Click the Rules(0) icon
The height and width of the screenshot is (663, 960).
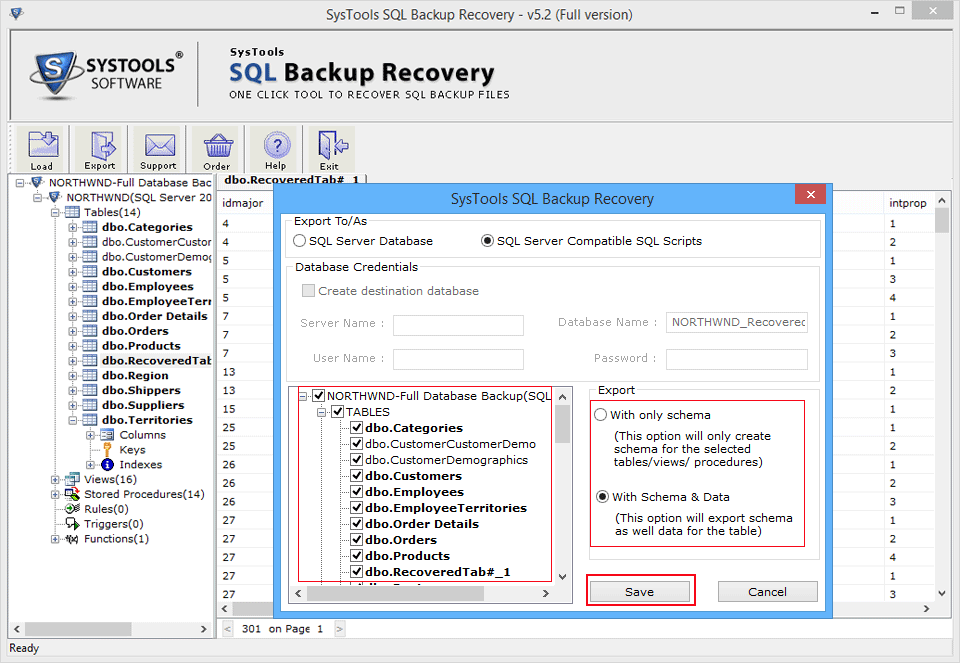pos(72,509)
